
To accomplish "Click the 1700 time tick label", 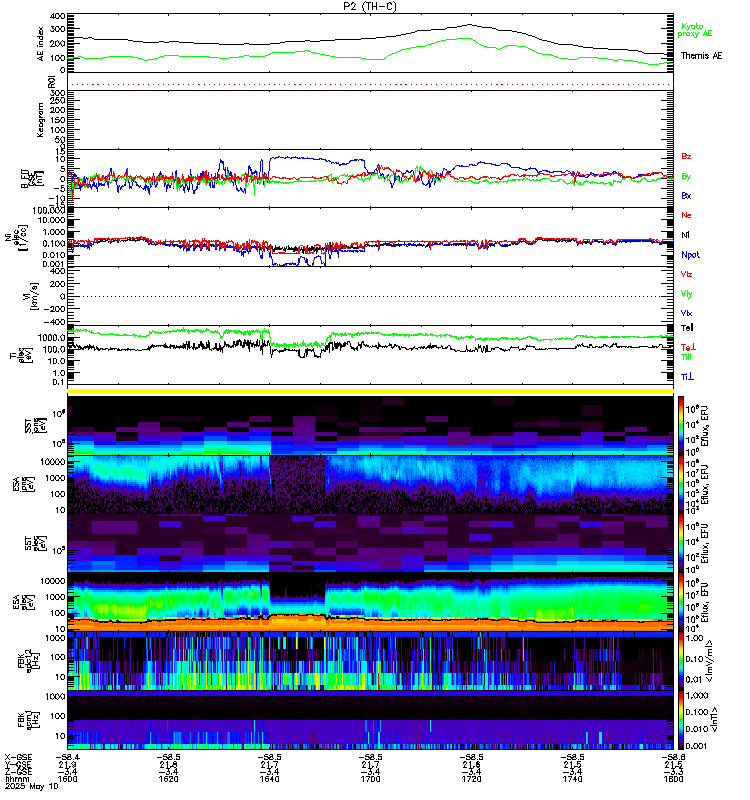I will coord(370,779).
